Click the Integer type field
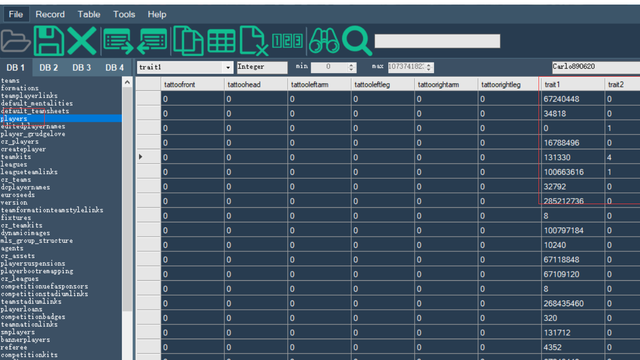 click(262, 67)
